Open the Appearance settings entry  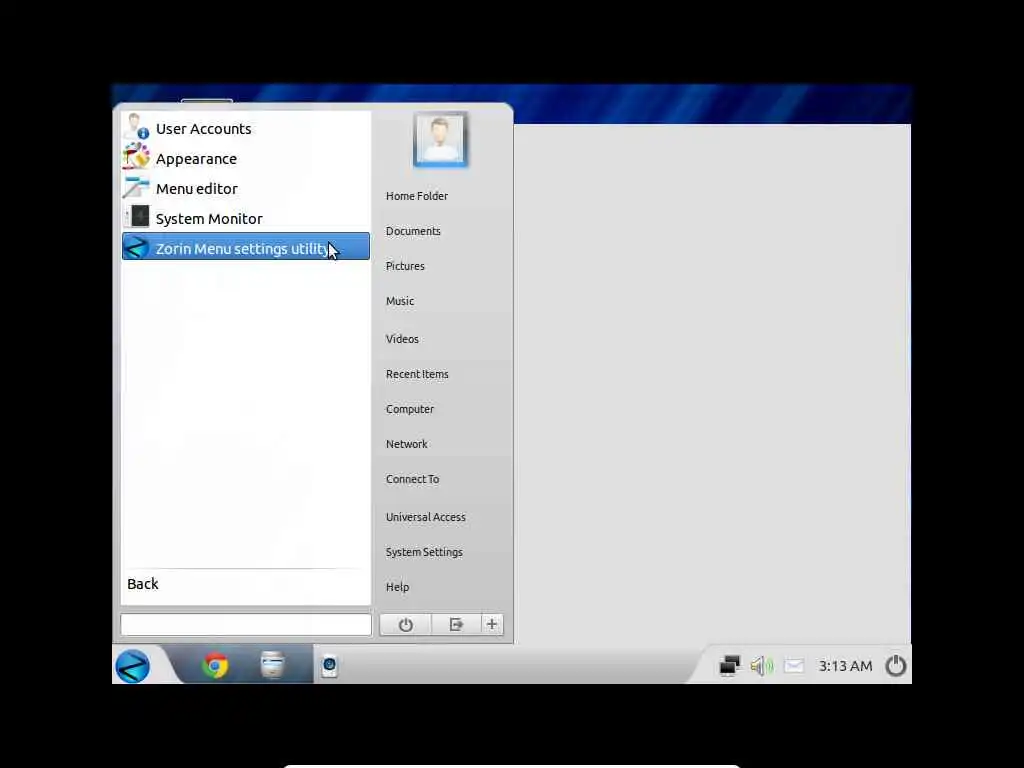click(x=246, y=159)
